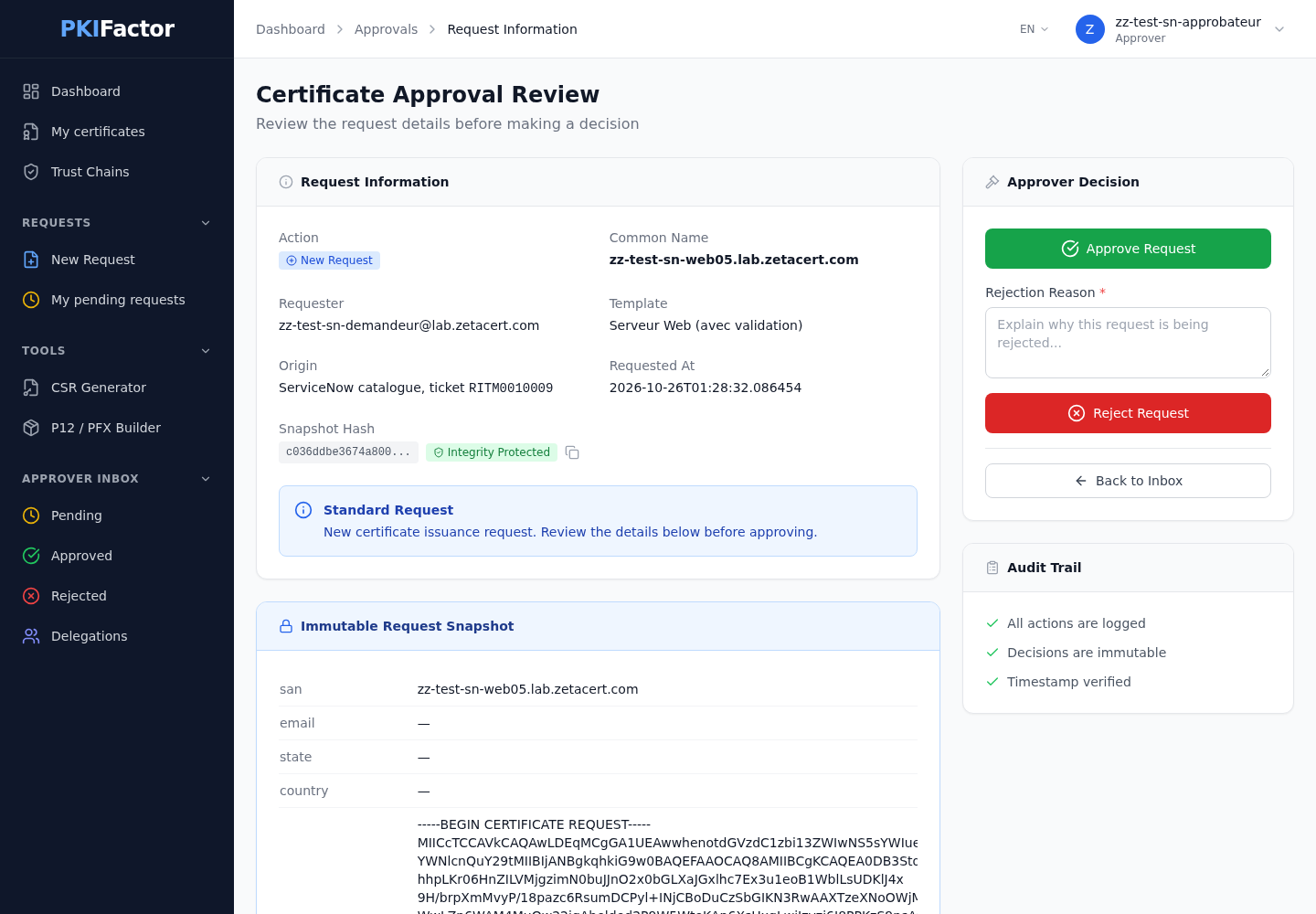Click the Approved check-circle icon

point(31,556)
